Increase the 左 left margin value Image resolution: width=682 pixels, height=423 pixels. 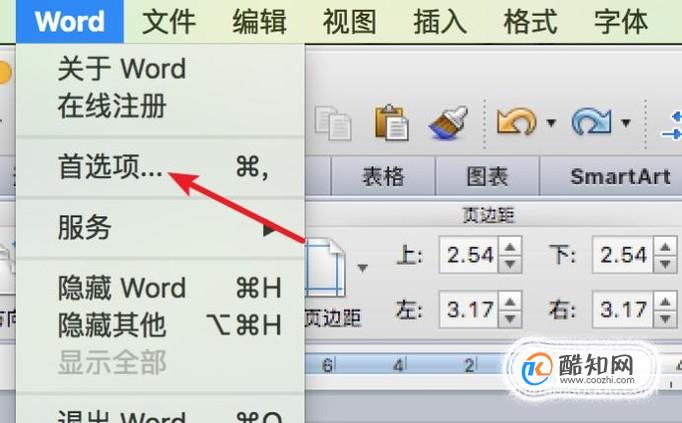tap(510, 302)
